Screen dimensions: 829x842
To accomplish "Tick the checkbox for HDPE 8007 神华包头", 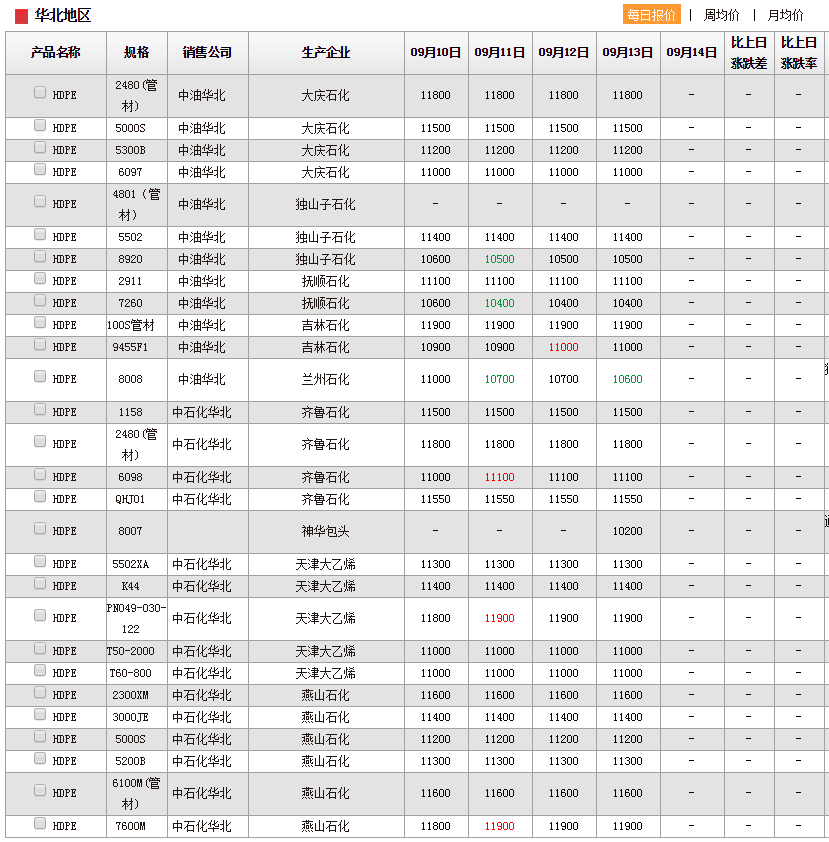I will pos(40,528).
